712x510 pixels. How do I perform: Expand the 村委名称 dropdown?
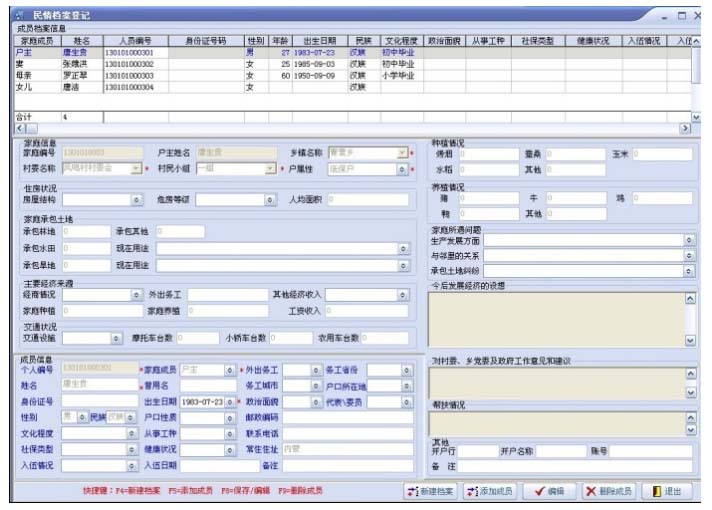(x=136, y=170)
